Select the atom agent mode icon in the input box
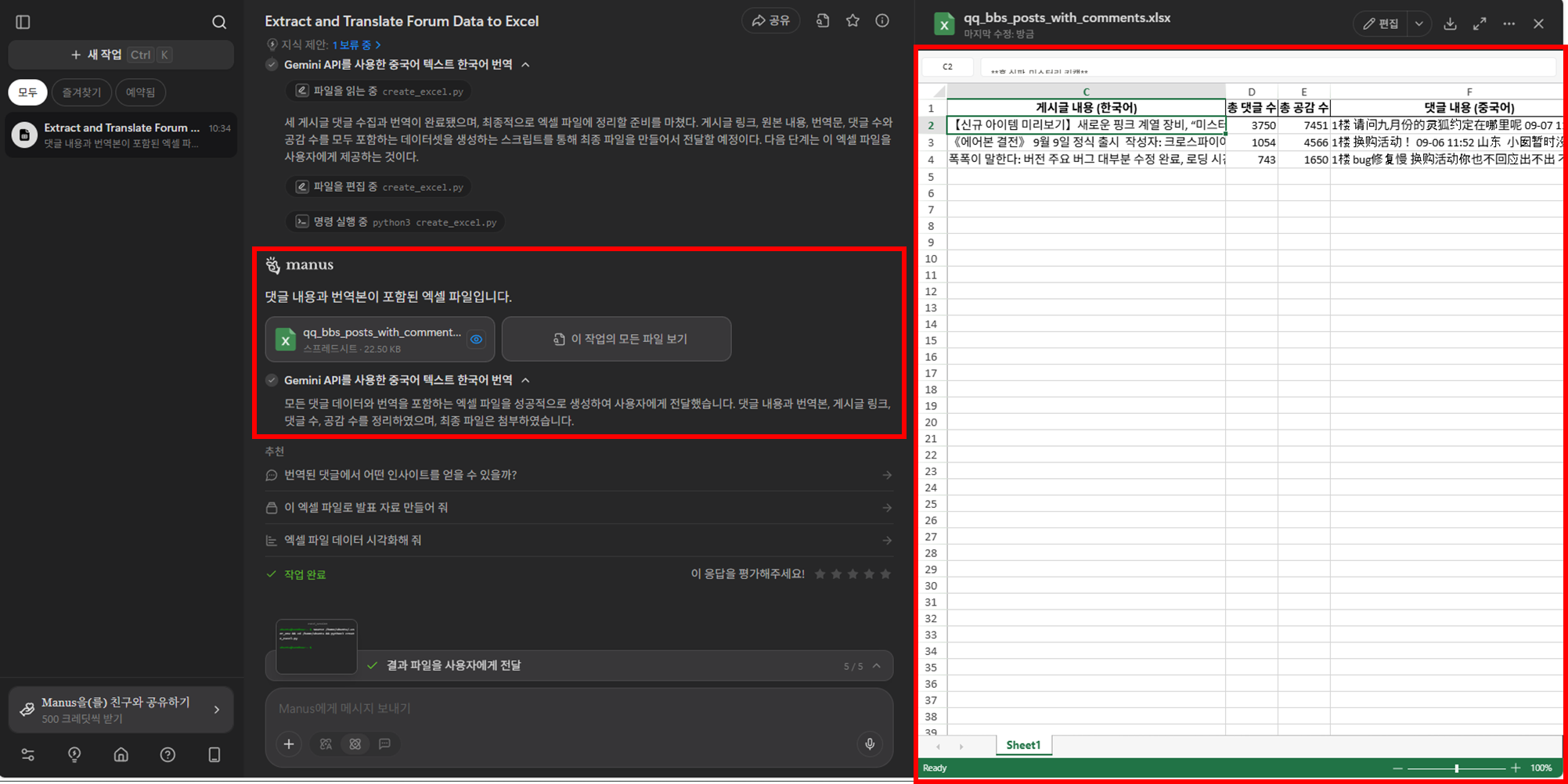Screen dimensions: 1568x784 point(355,744)
